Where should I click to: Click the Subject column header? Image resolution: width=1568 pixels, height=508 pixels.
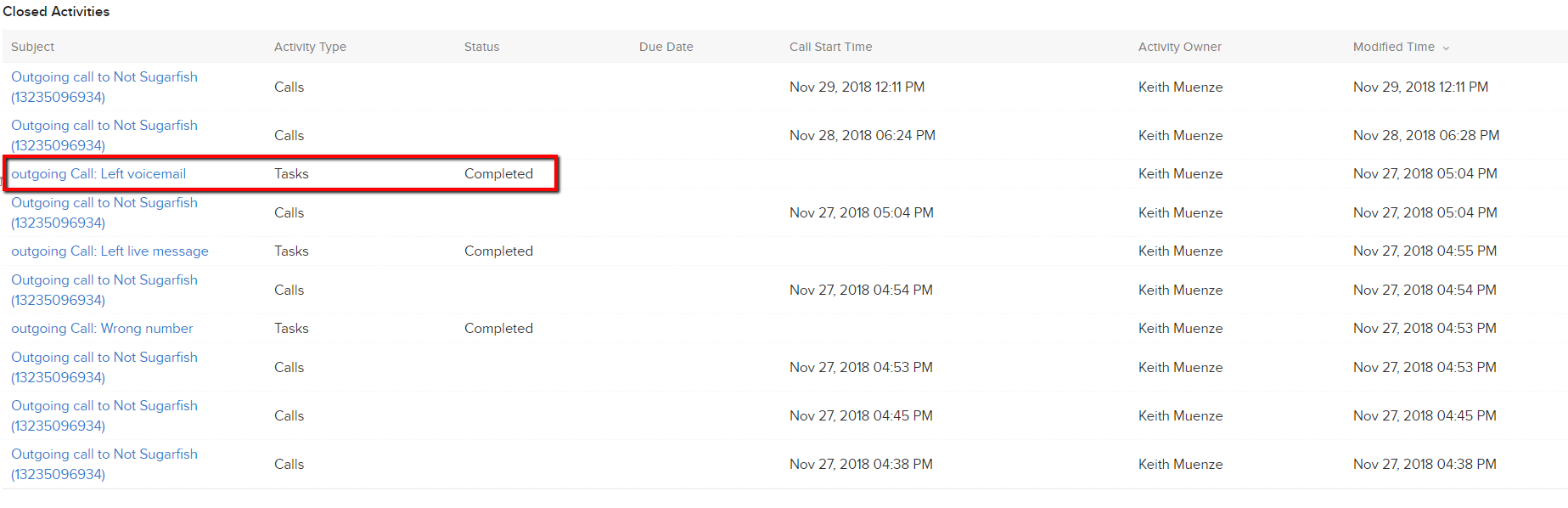tap(32, 48)
